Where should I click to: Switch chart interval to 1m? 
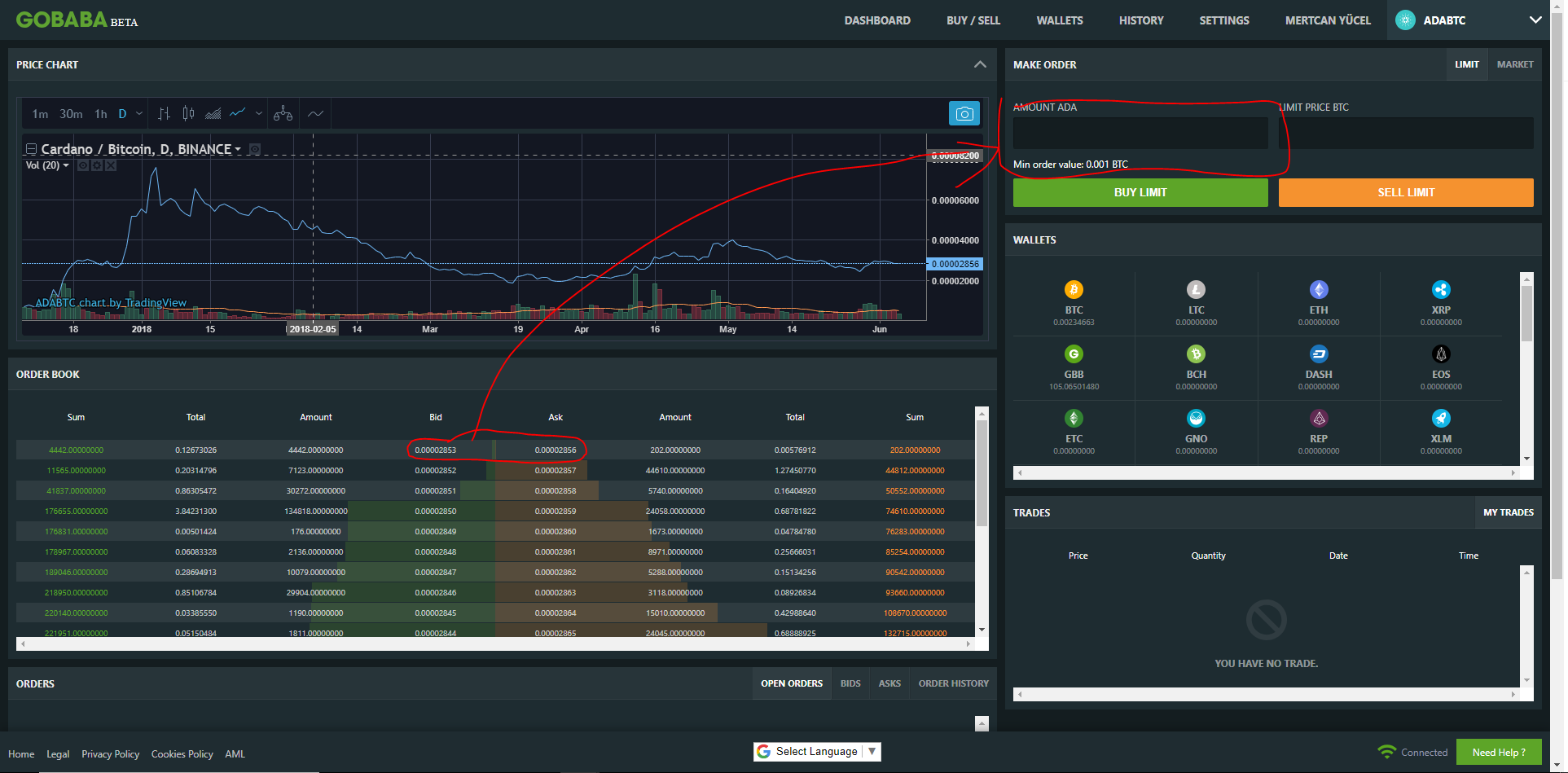click(40, 114)
